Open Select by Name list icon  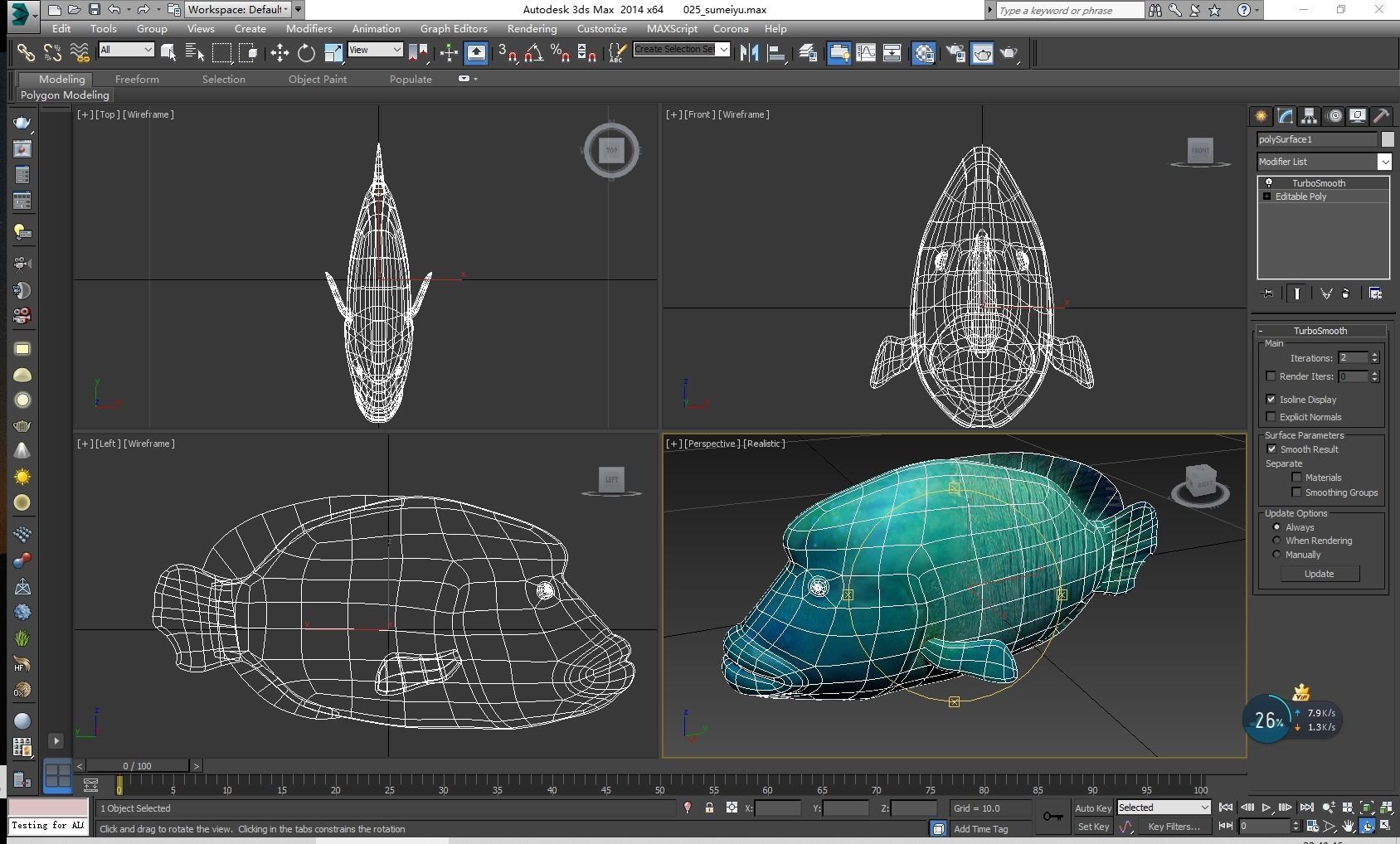[195, 53]
